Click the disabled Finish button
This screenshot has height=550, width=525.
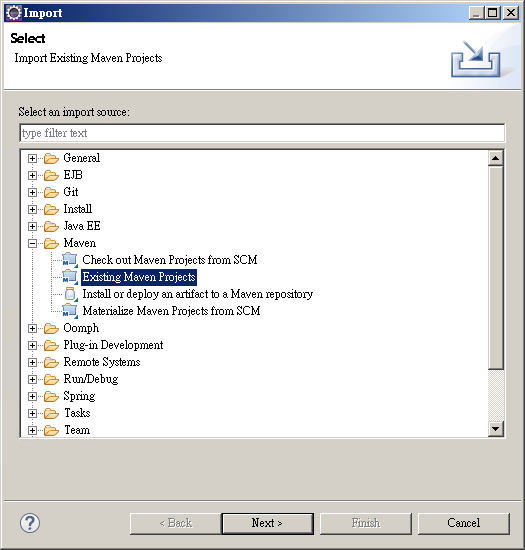(366, 524)
